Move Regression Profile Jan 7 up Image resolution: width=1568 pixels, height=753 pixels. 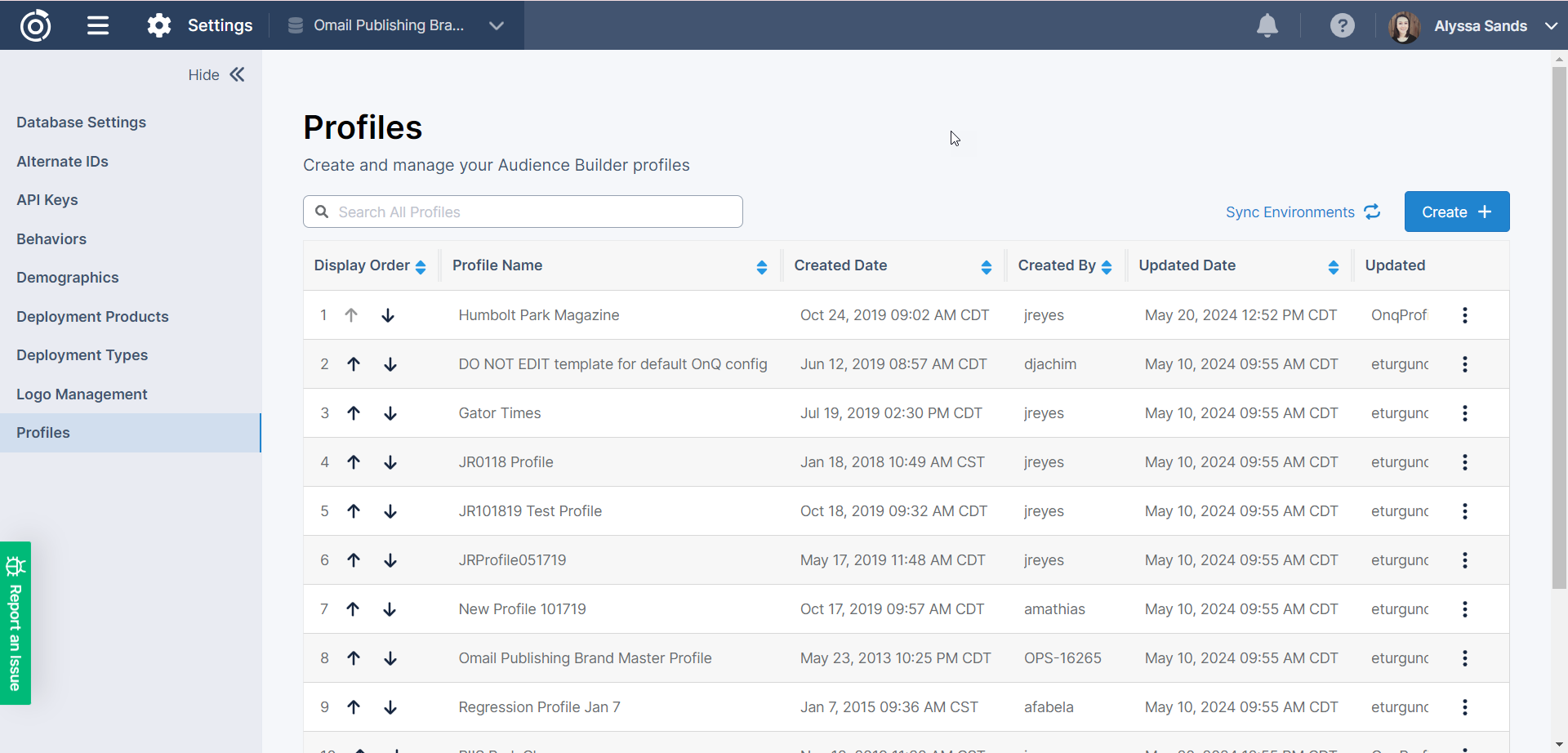pos(353,707)
